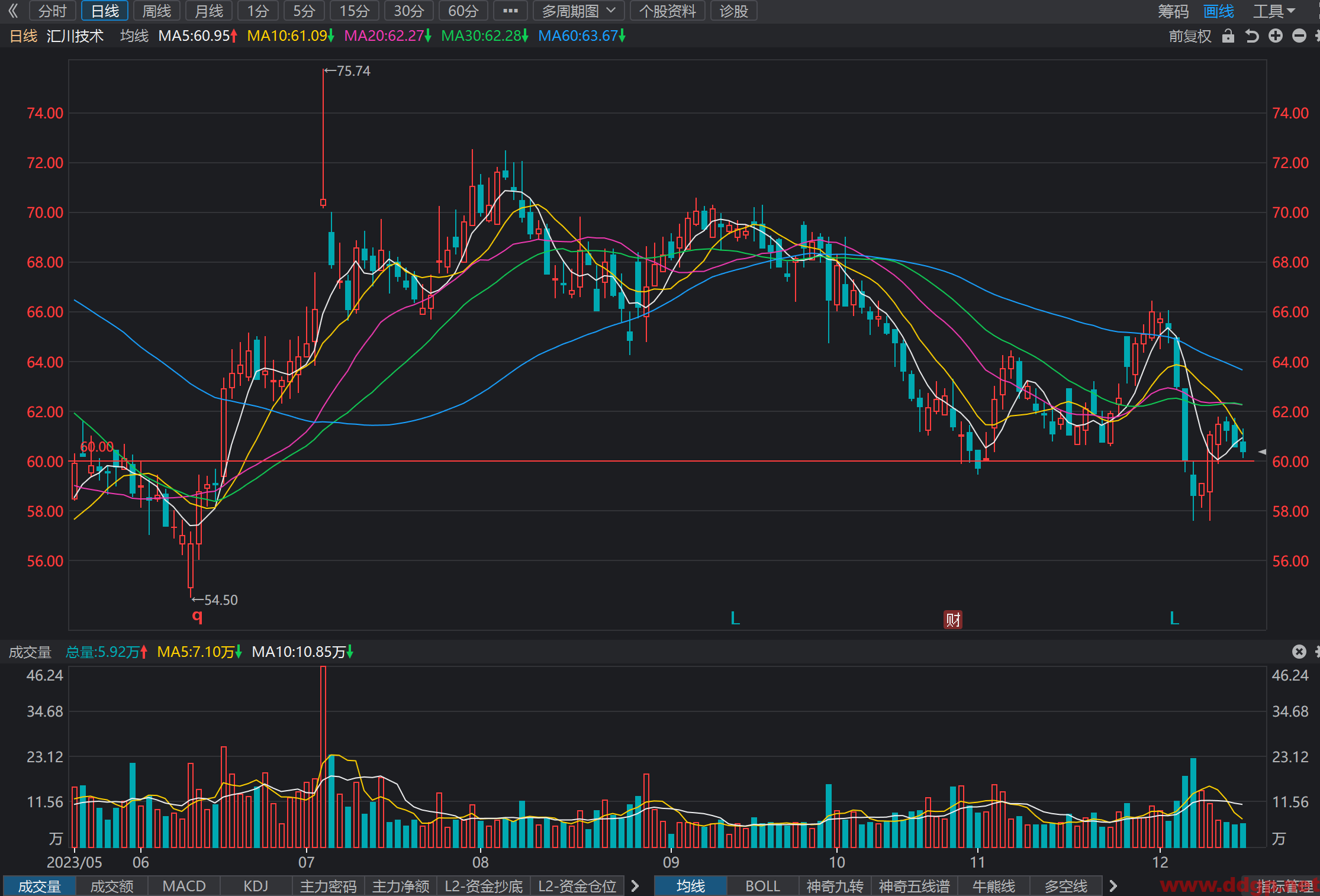1320x896 pixels.
Task: Click the current price arrow marker
Action: (x=1262, y=452)
